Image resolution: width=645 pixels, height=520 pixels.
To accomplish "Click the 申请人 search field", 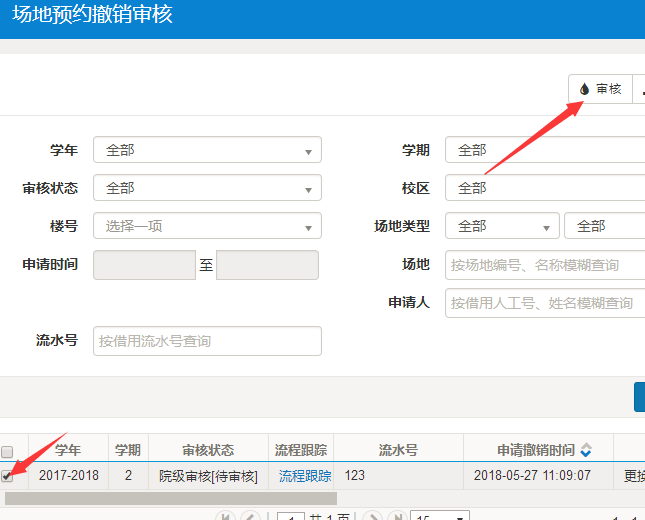I will coord(545,303).
